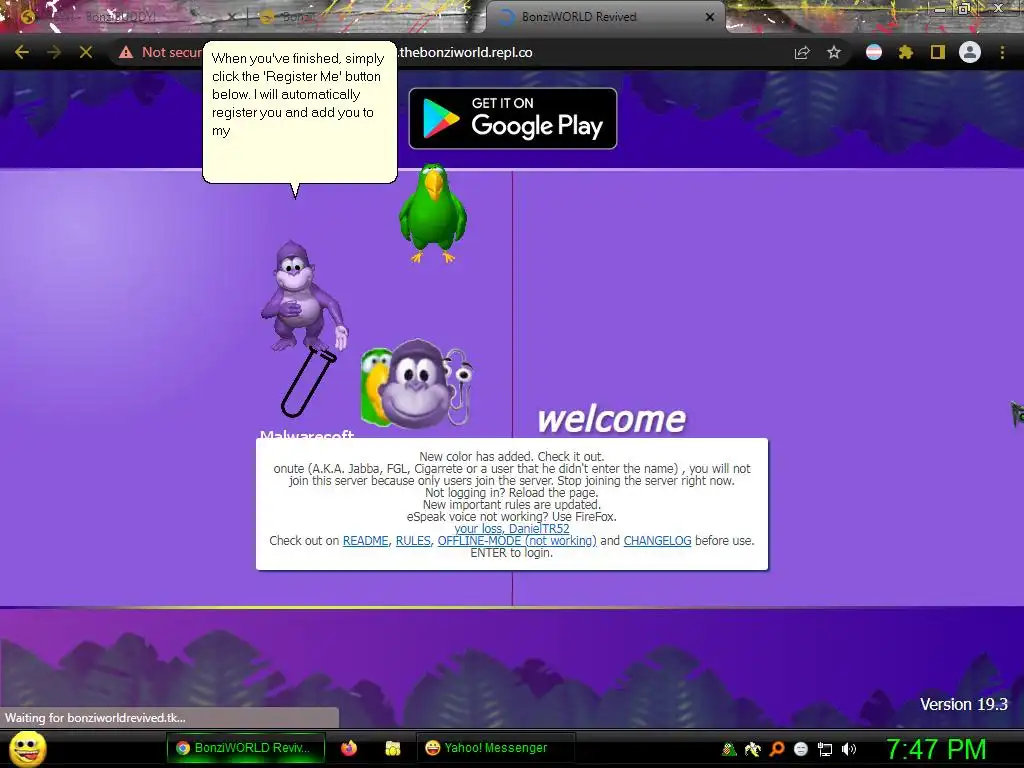Viewport: 1024px width, 768px height.
Task: Click the green tree tray icon
Action: 729,749
